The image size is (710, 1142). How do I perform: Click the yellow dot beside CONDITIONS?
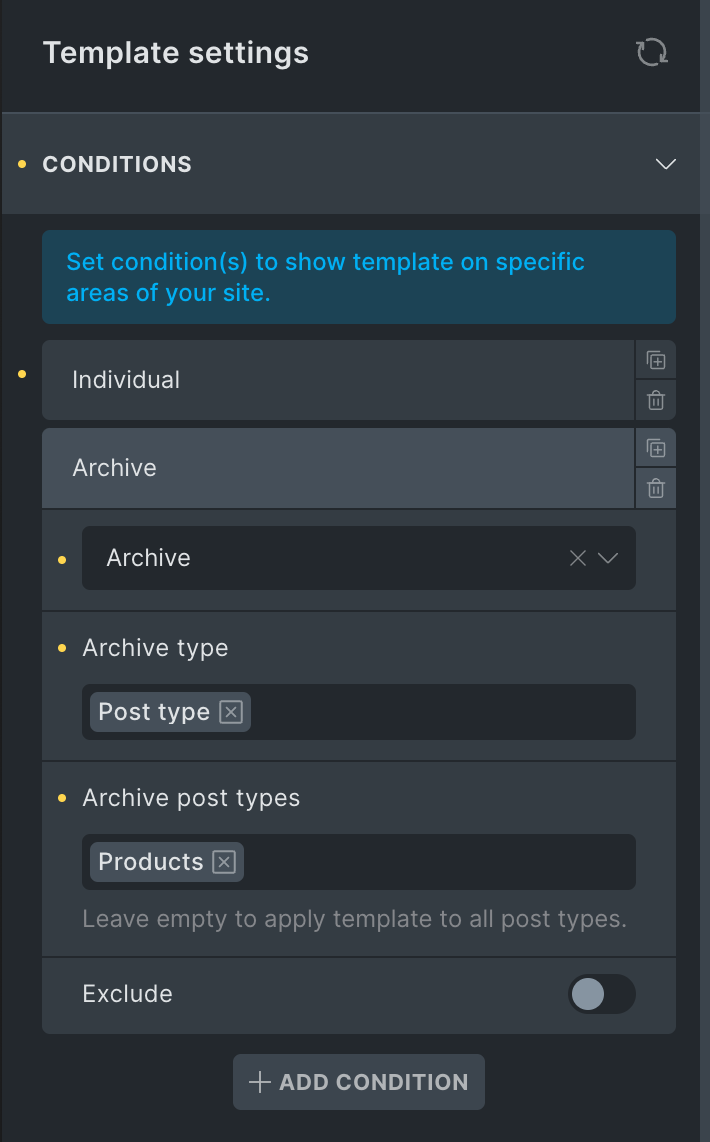click(x=22, y=164)
